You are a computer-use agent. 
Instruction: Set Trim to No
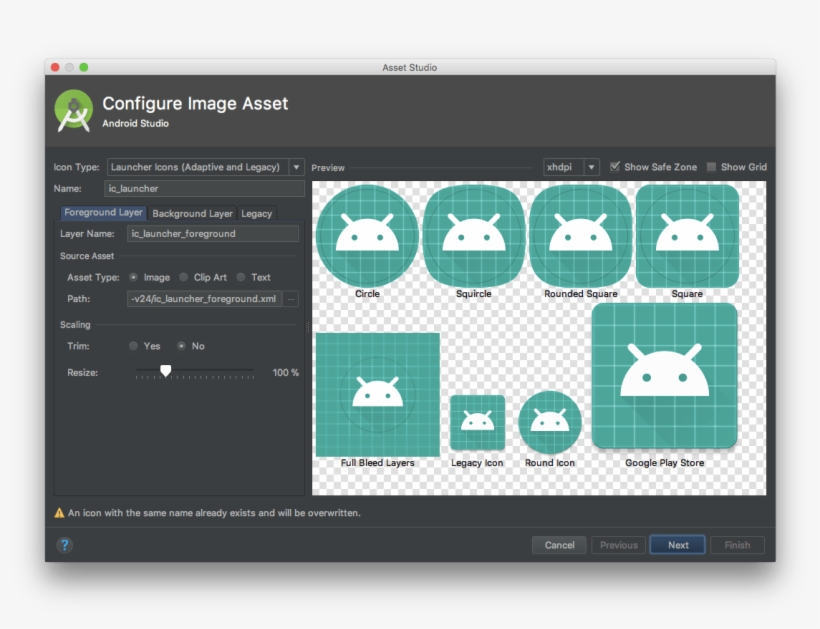(x=181, y=346)
